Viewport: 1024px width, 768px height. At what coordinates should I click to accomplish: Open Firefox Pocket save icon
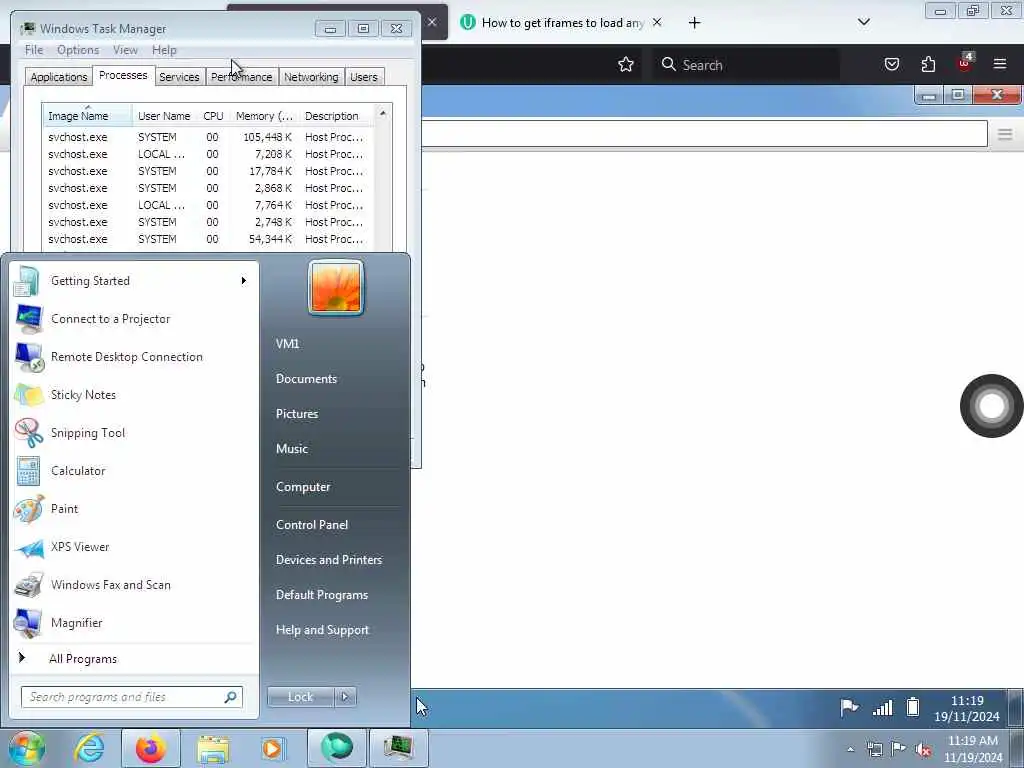891,64
